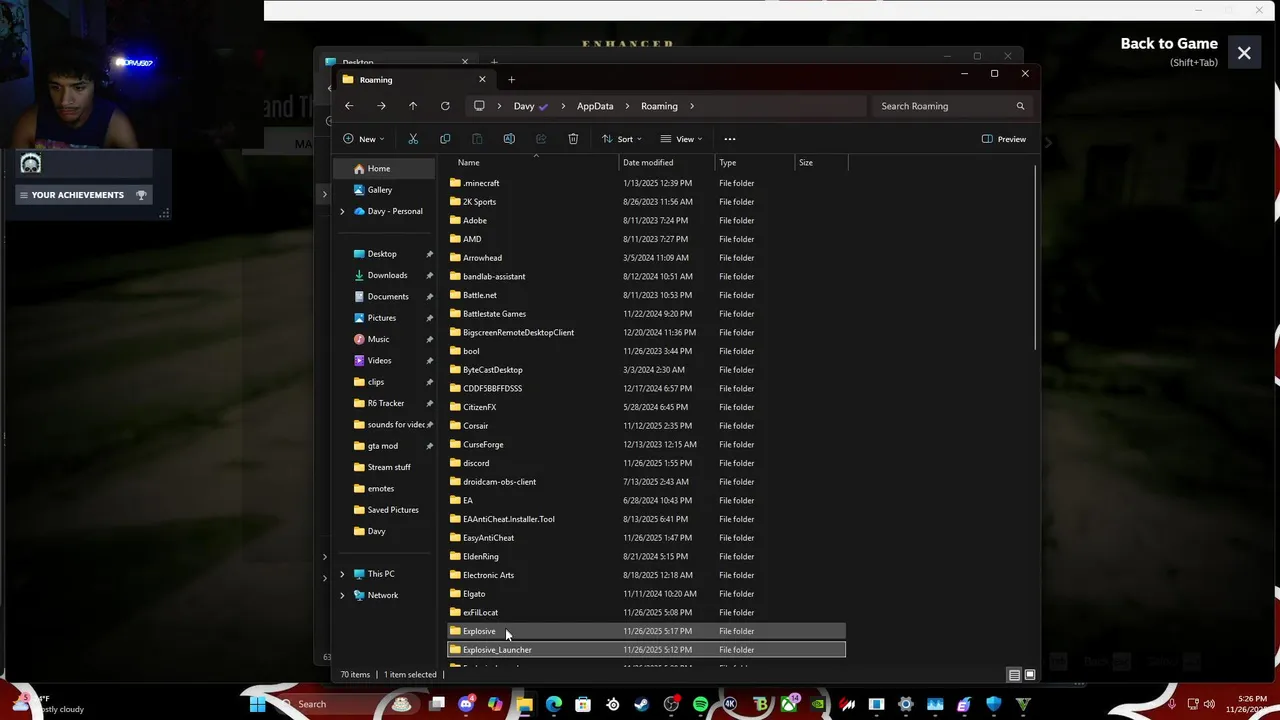The width and height of the screenshot is (1280, 720).
Task: Open Gallery in the navigation pane
Action: (379, 190)
